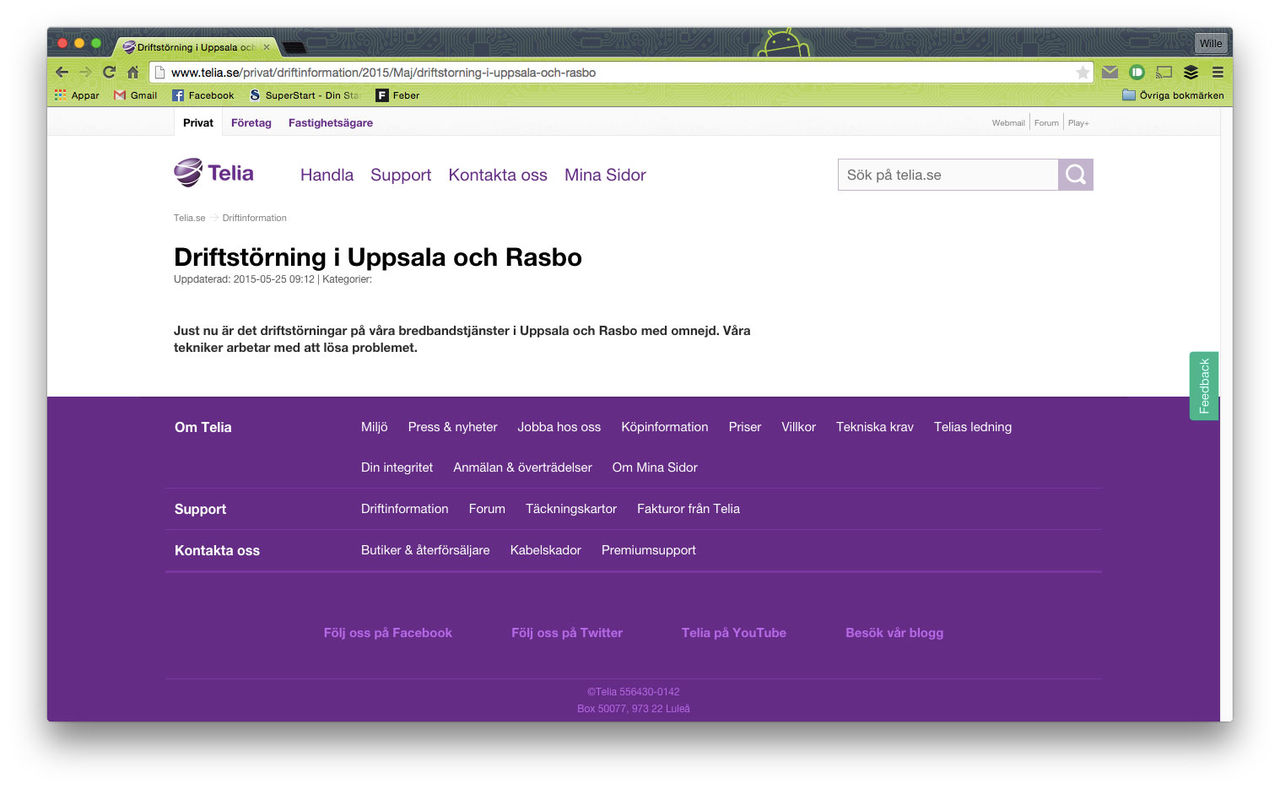Screen dimensions: 1280x789
Task: Open the Handla menu
Action: pos(327,175)
